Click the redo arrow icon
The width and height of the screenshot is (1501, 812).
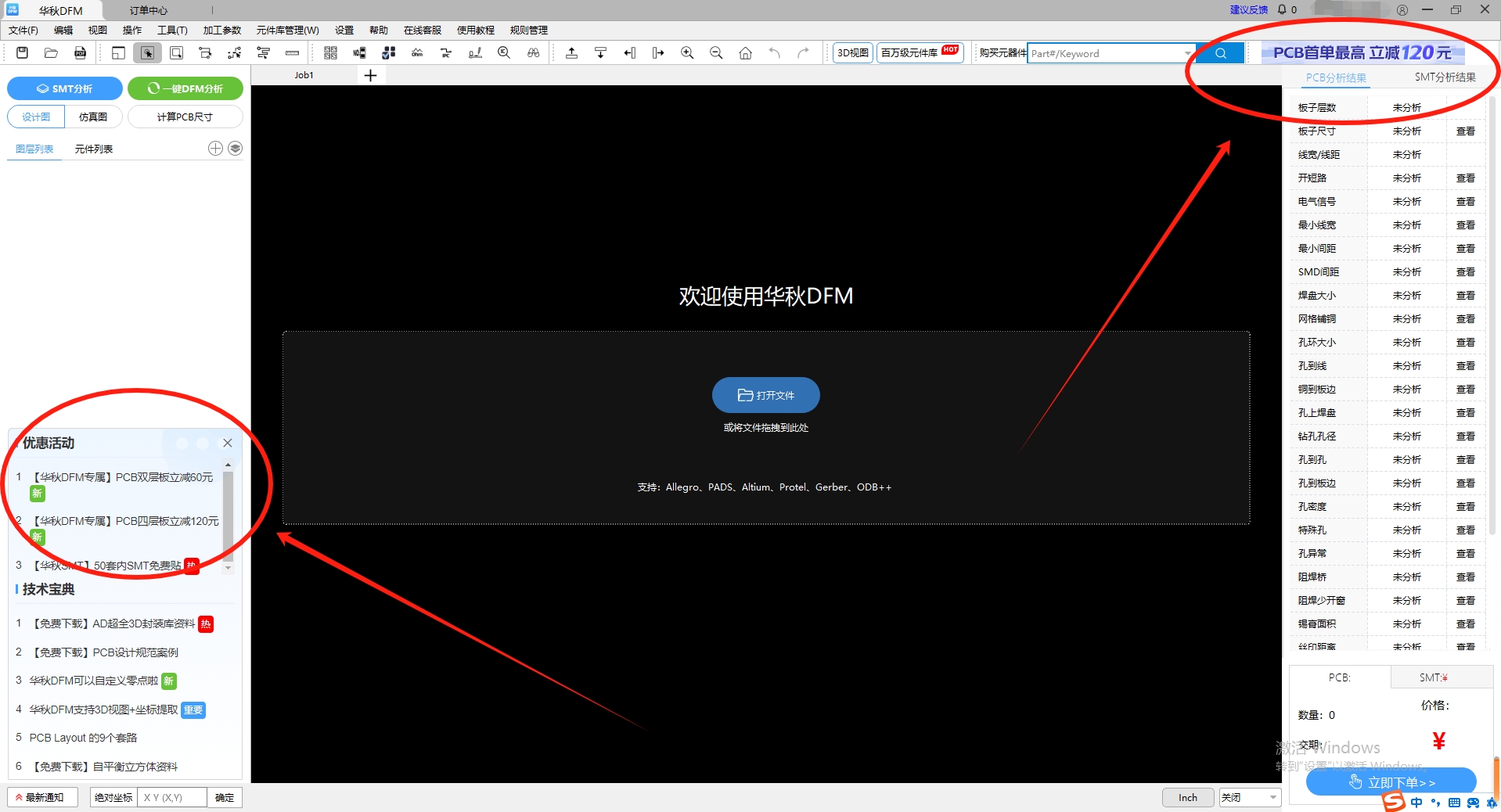pyautogui.click(x=803, y=52)
